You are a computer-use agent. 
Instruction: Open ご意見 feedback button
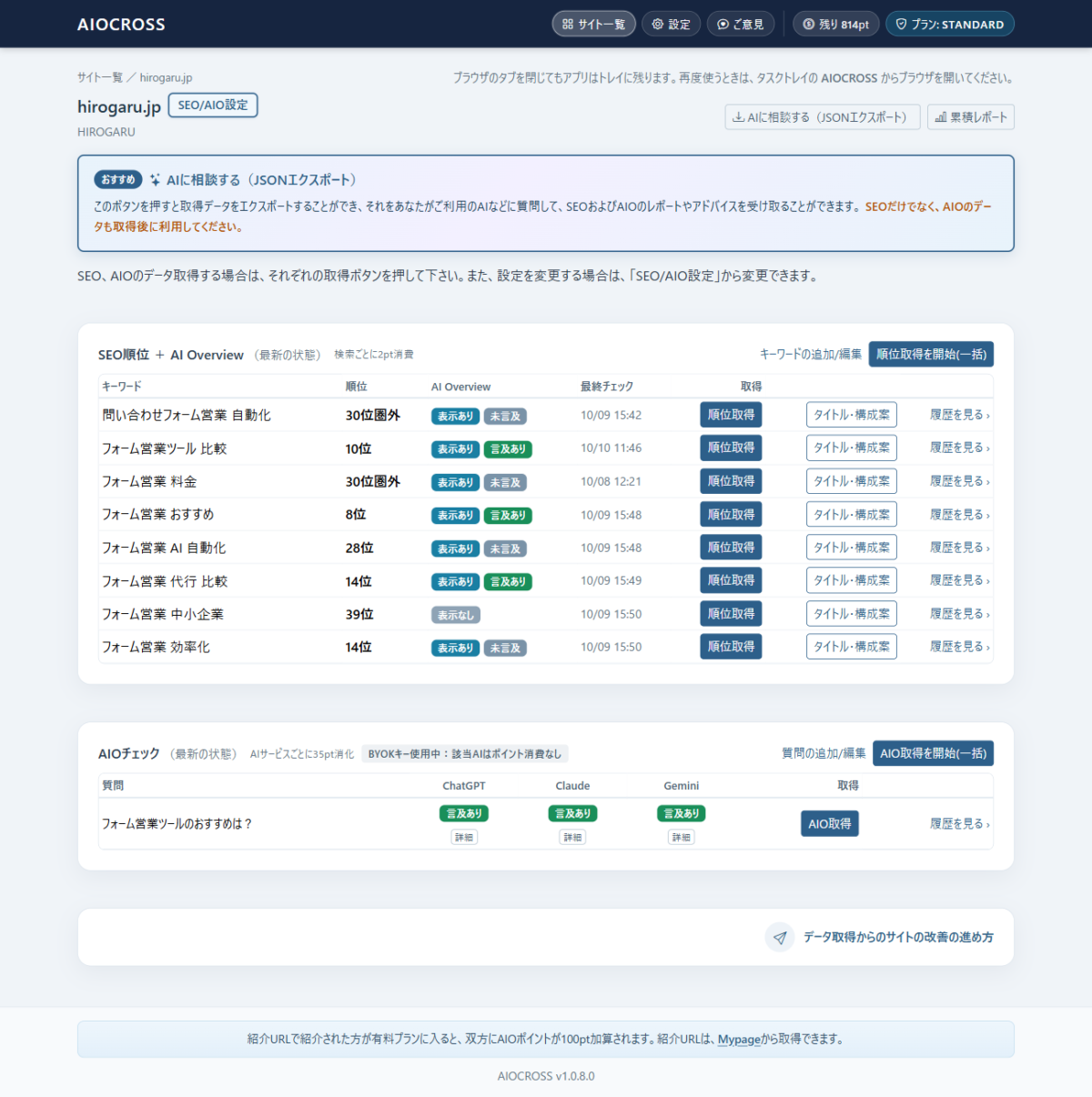[x=741, y=25]
